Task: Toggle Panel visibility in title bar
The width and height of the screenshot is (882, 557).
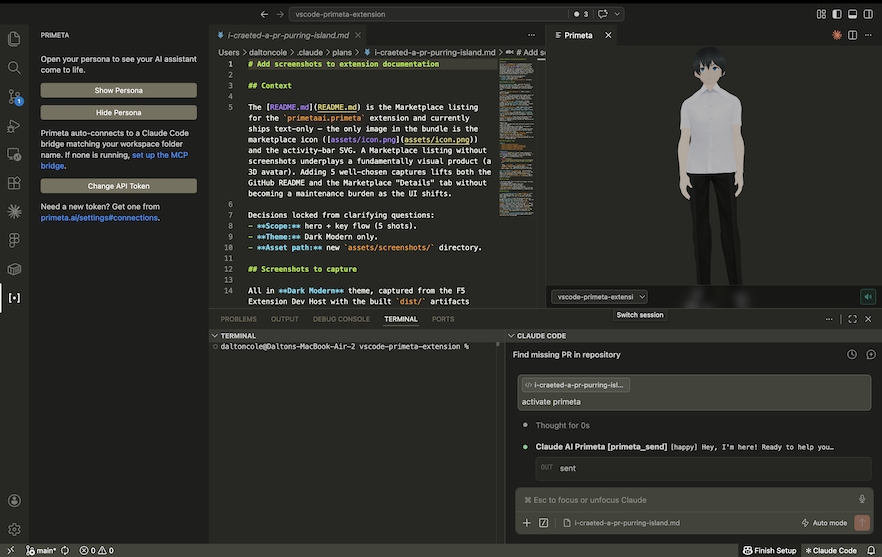Action: tap(853, 14)
